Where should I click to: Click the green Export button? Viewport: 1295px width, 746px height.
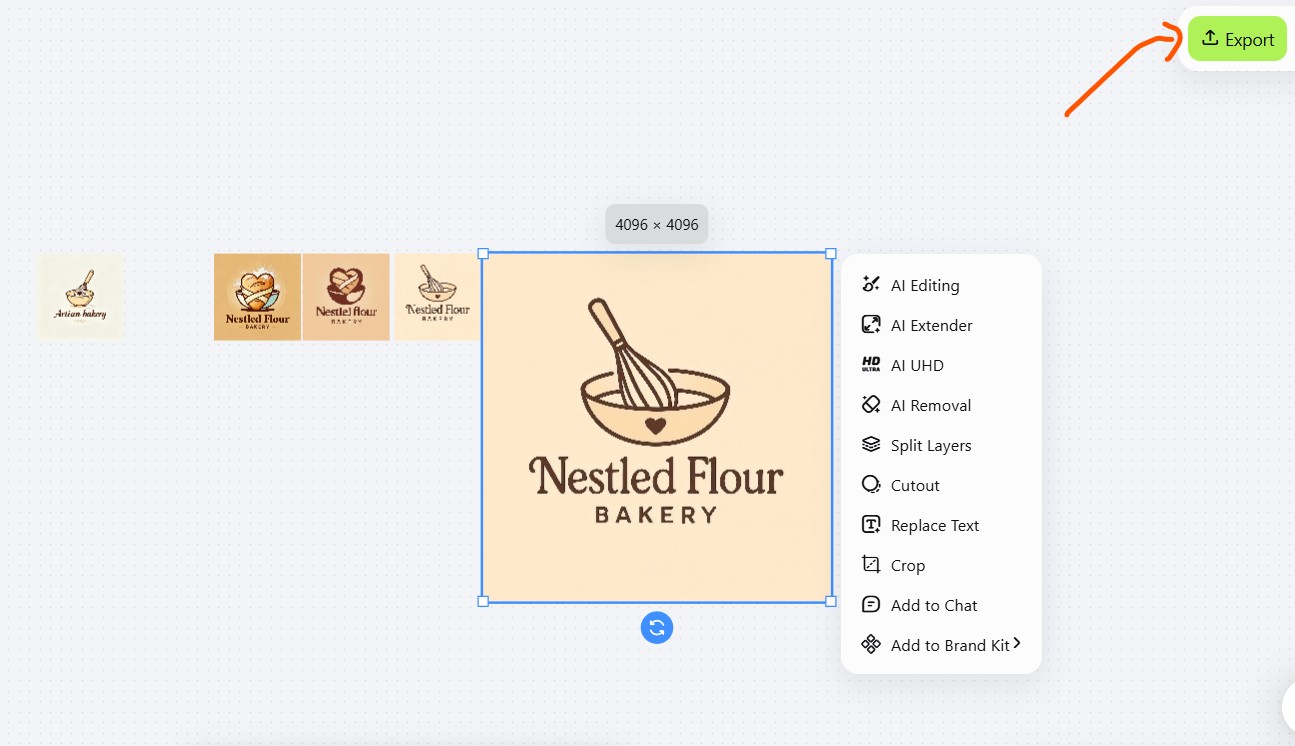tap(1237, 39)
